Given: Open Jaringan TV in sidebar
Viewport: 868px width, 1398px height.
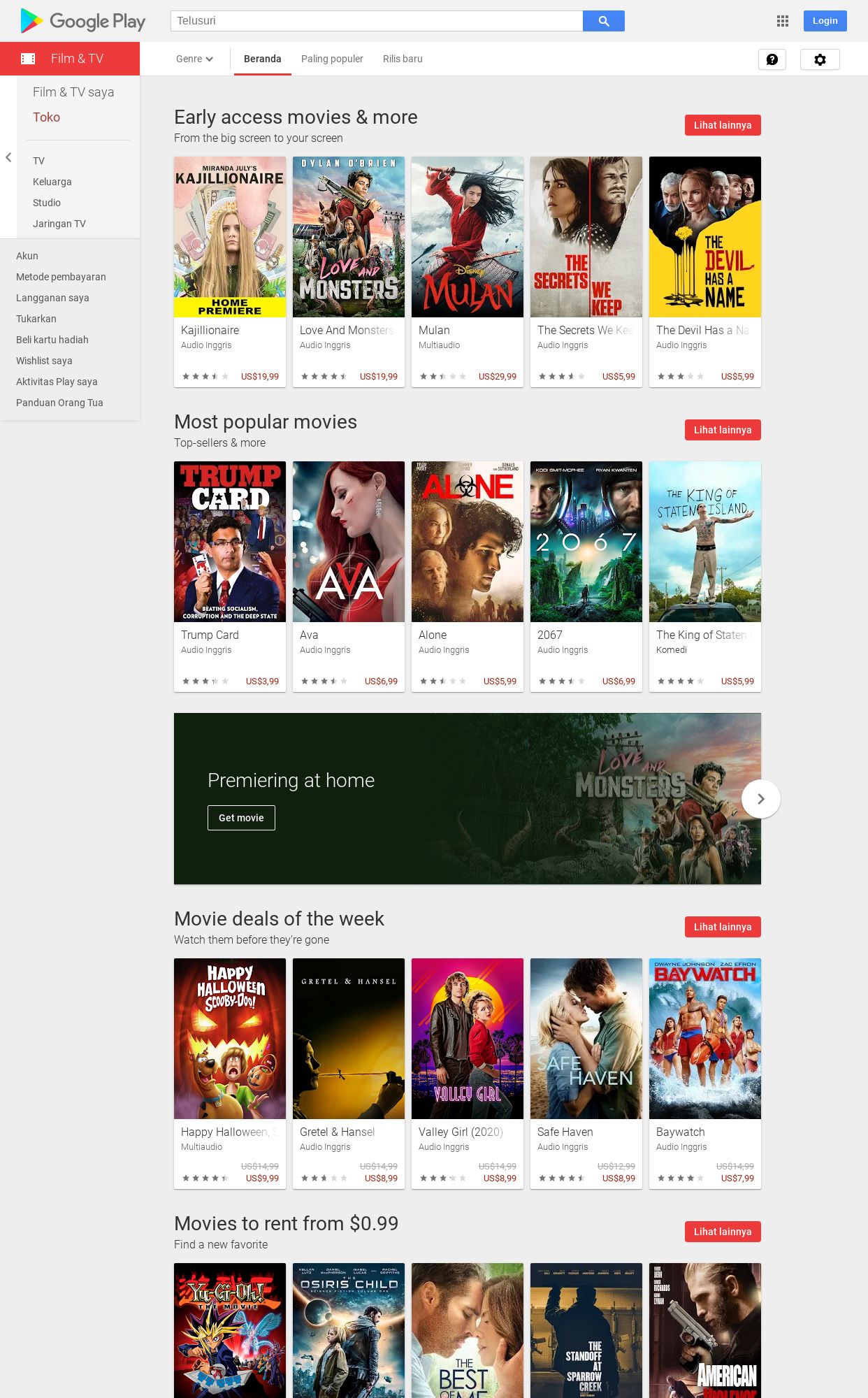Looking at the screenshot, I should [x=59, y=224].
